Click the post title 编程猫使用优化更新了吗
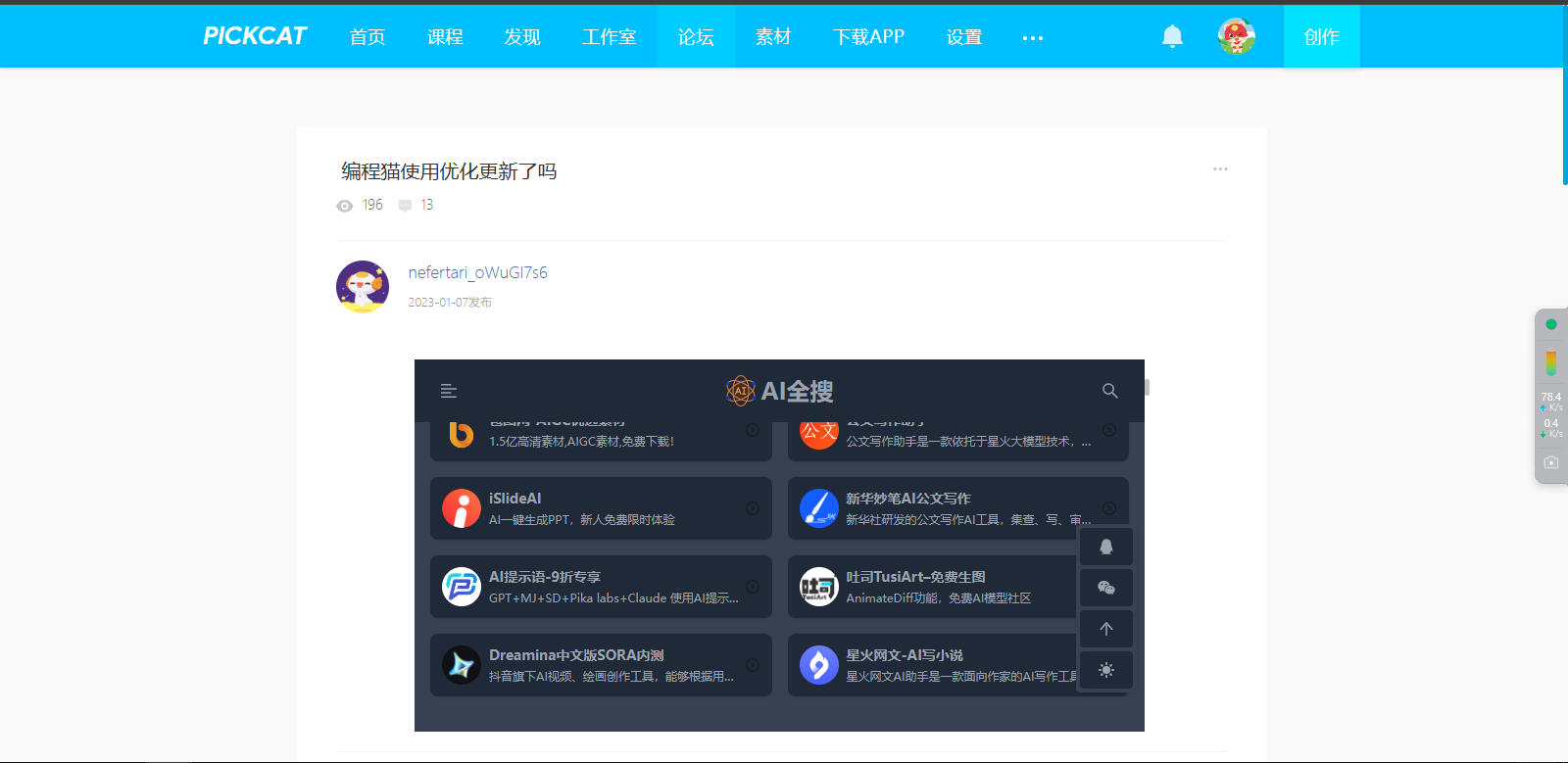Screen dimensions: 1568x763 [449, 171]
